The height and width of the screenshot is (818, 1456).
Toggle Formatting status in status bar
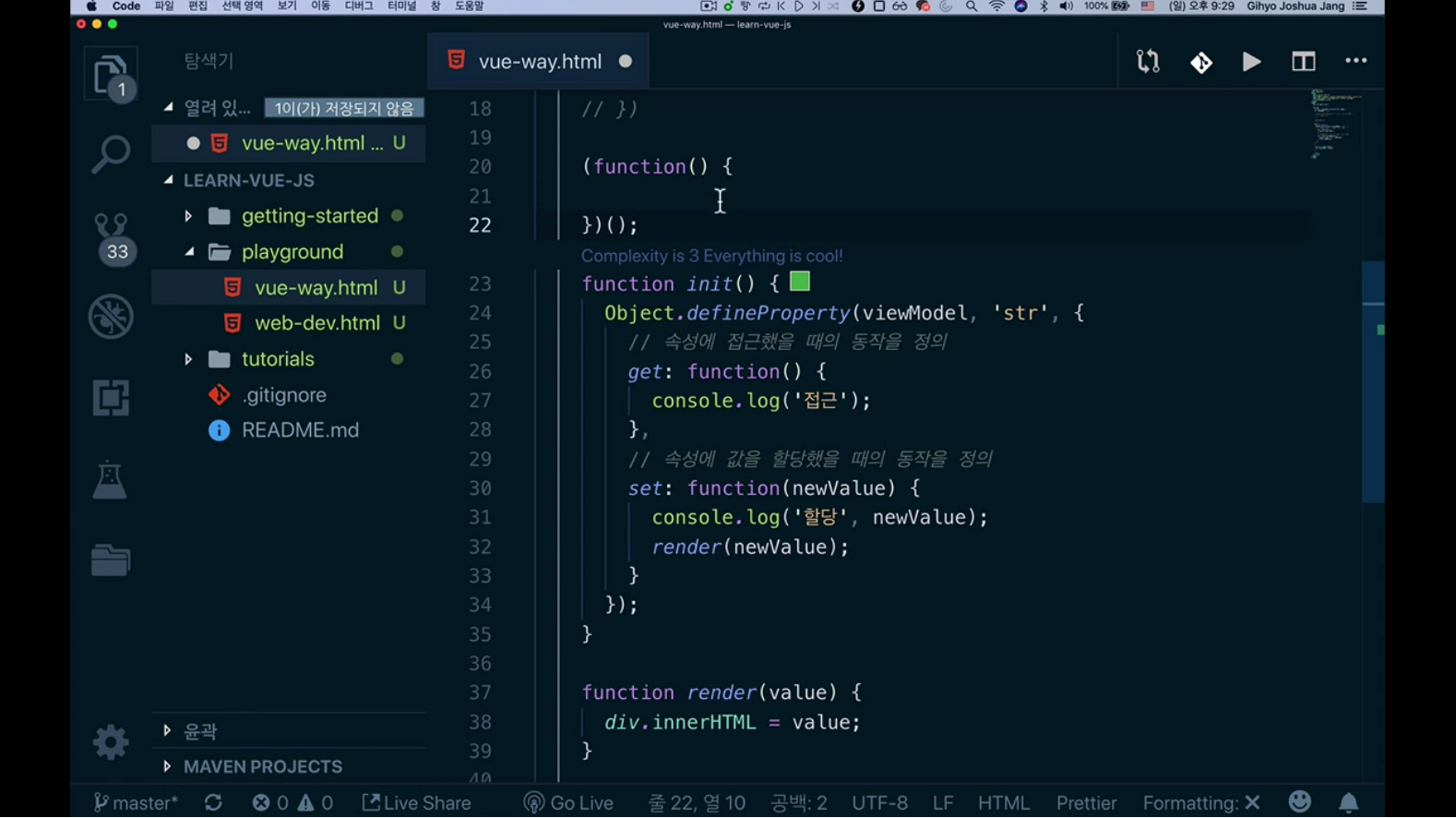point(1200,803)
